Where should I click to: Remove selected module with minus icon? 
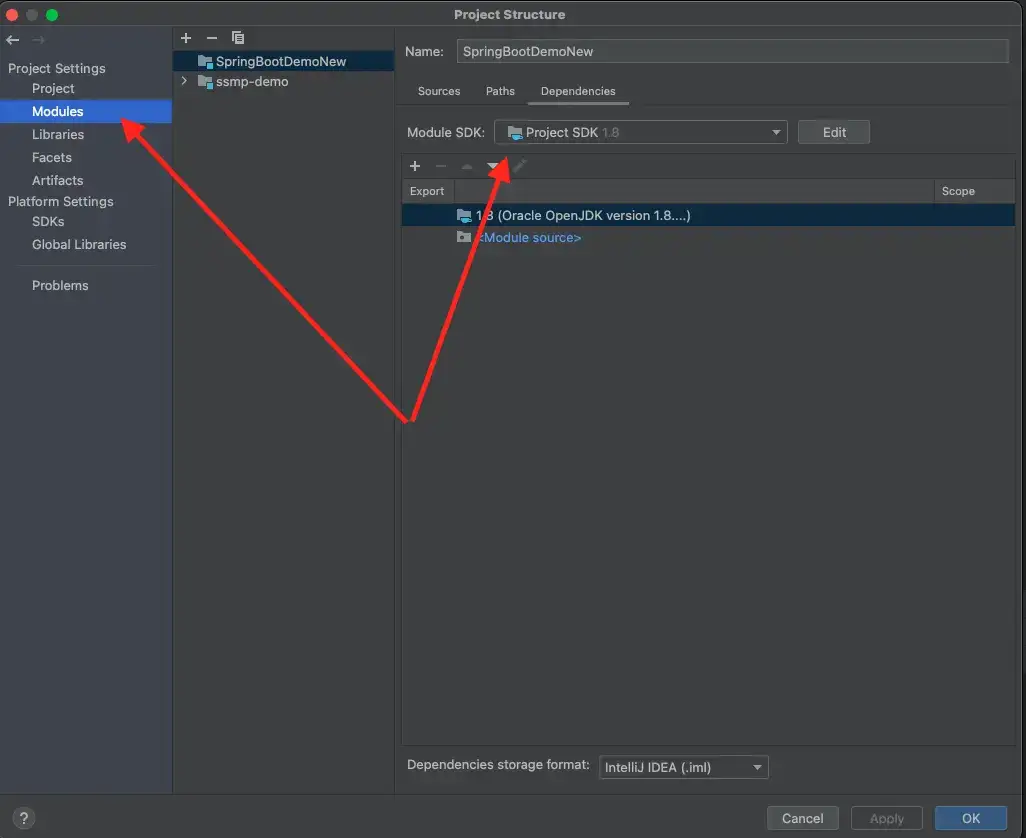pos(211,38)
